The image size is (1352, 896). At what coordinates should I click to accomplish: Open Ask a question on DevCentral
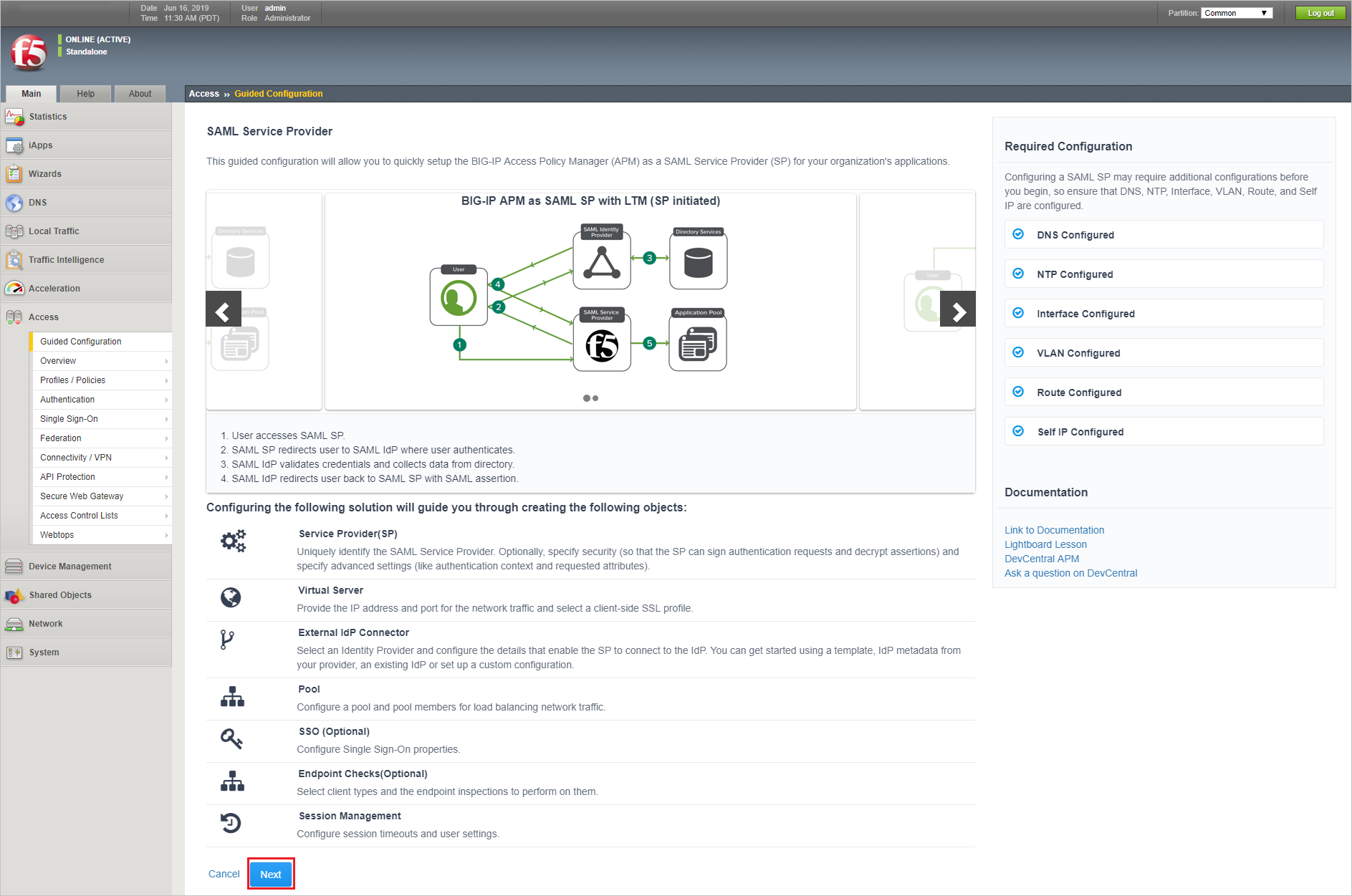coord(1070,573)
